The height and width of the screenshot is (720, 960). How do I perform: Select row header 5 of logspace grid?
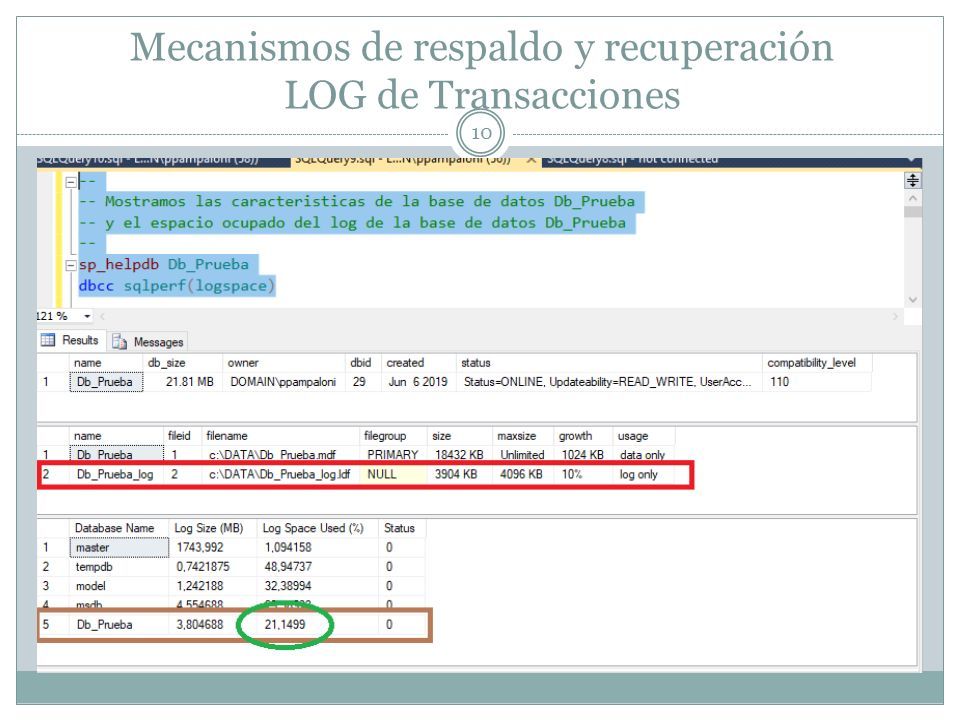coord(53,625)
